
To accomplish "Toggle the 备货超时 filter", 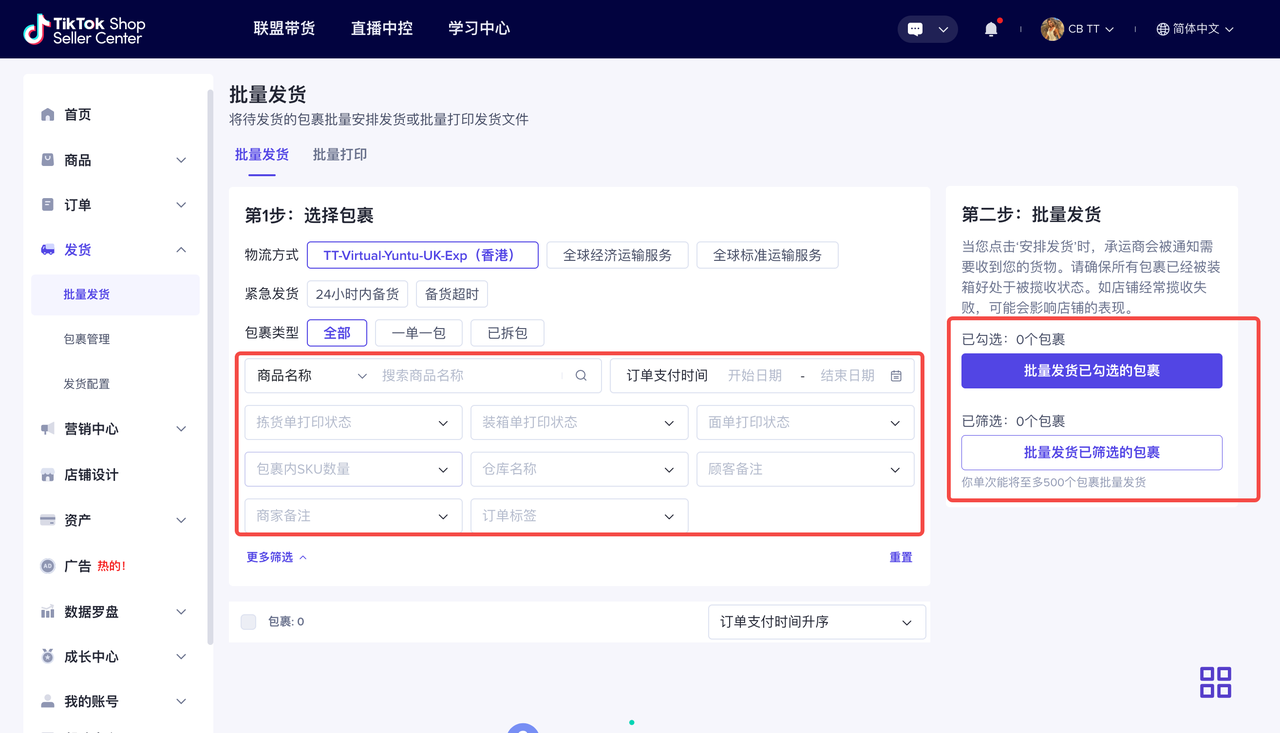I will tap(452, 294).
